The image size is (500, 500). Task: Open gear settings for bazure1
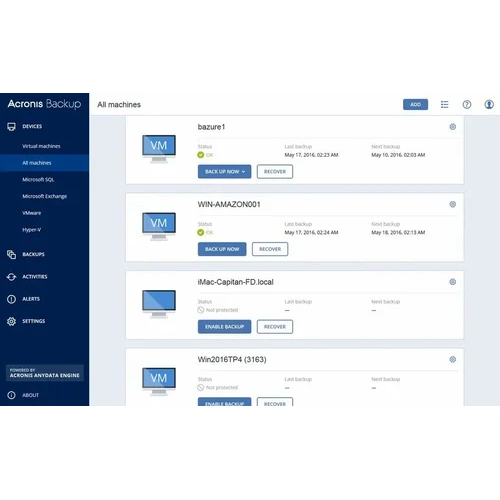453,127
